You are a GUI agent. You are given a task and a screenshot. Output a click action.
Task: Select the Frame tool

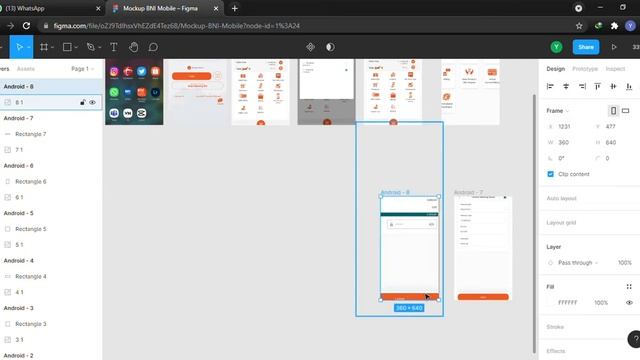[44, 47]
